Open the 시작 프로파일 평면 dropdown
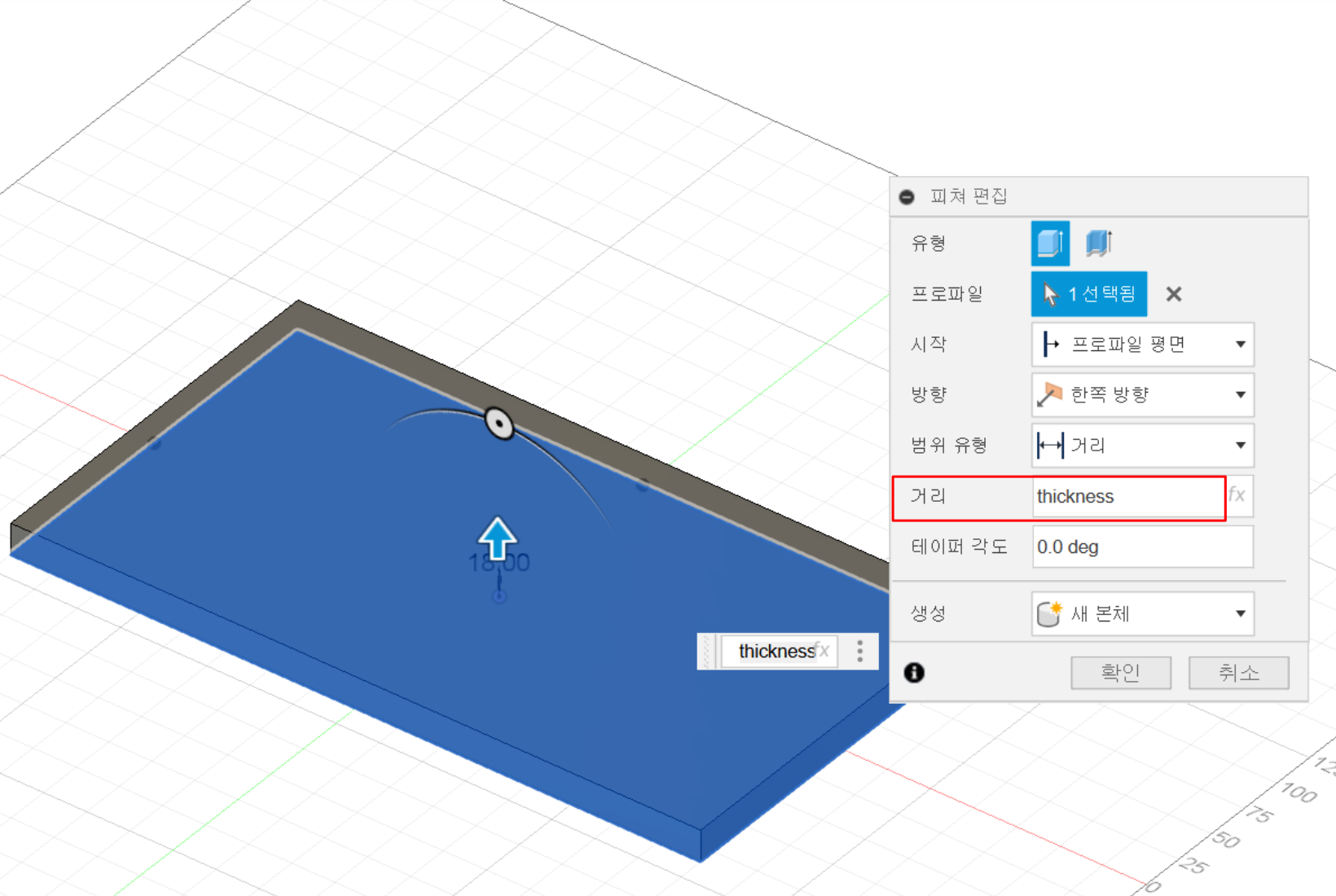The width and height of the screenshot is (1336, 896). point(1142,345)
